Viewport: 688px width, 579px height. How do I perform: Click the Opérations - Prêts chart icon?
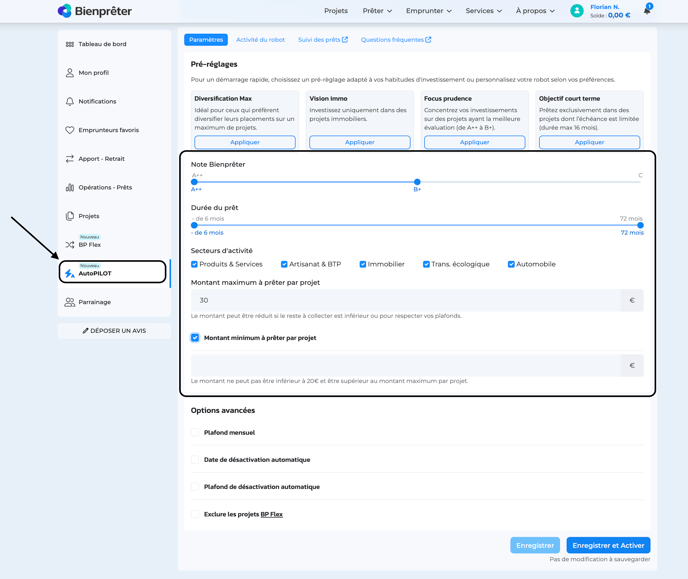tap(70, 187)
